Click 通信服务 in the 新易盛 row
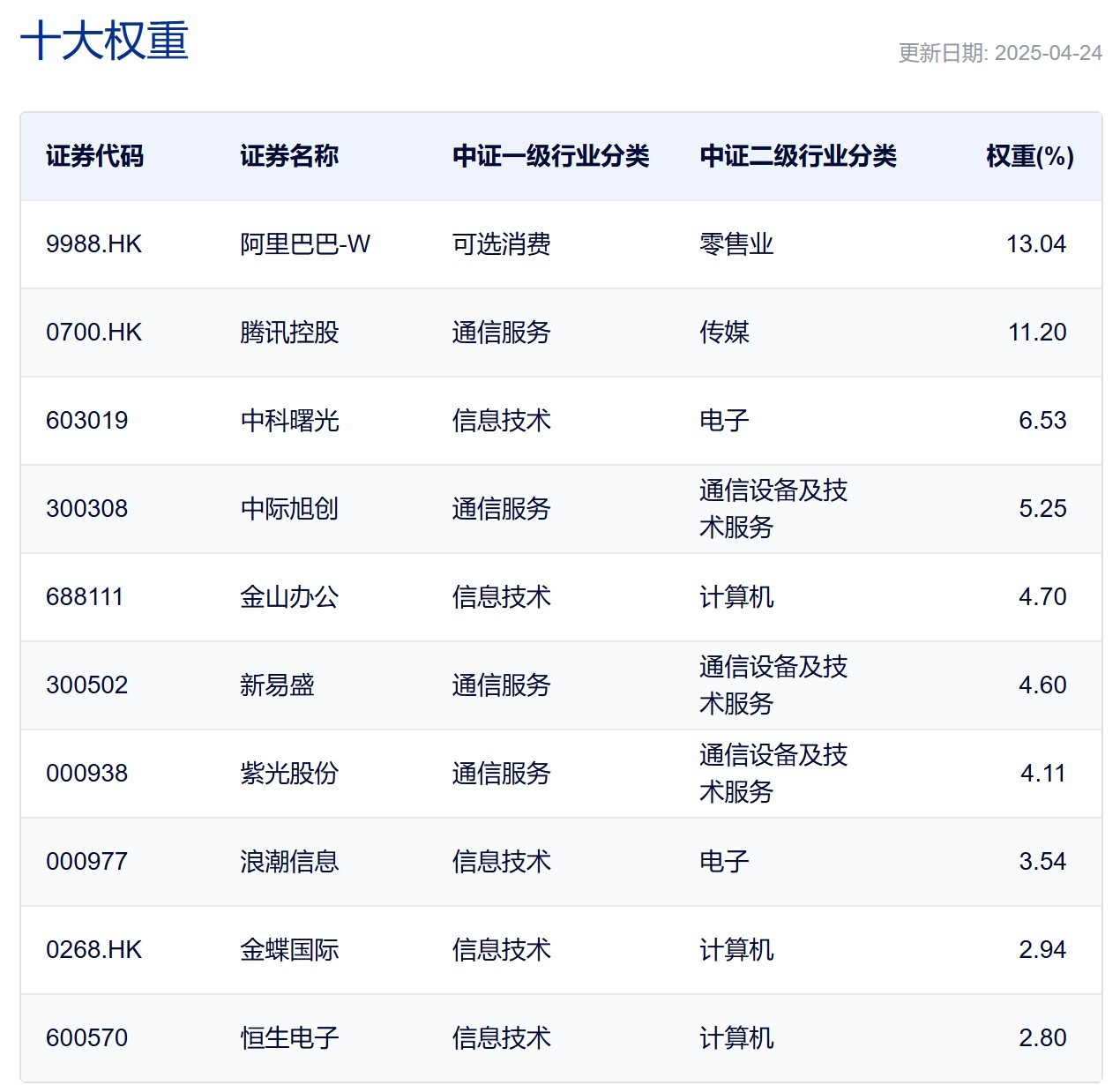Screen dimensions: 1120x1085 pyautogui.click(x=501, y=685)
